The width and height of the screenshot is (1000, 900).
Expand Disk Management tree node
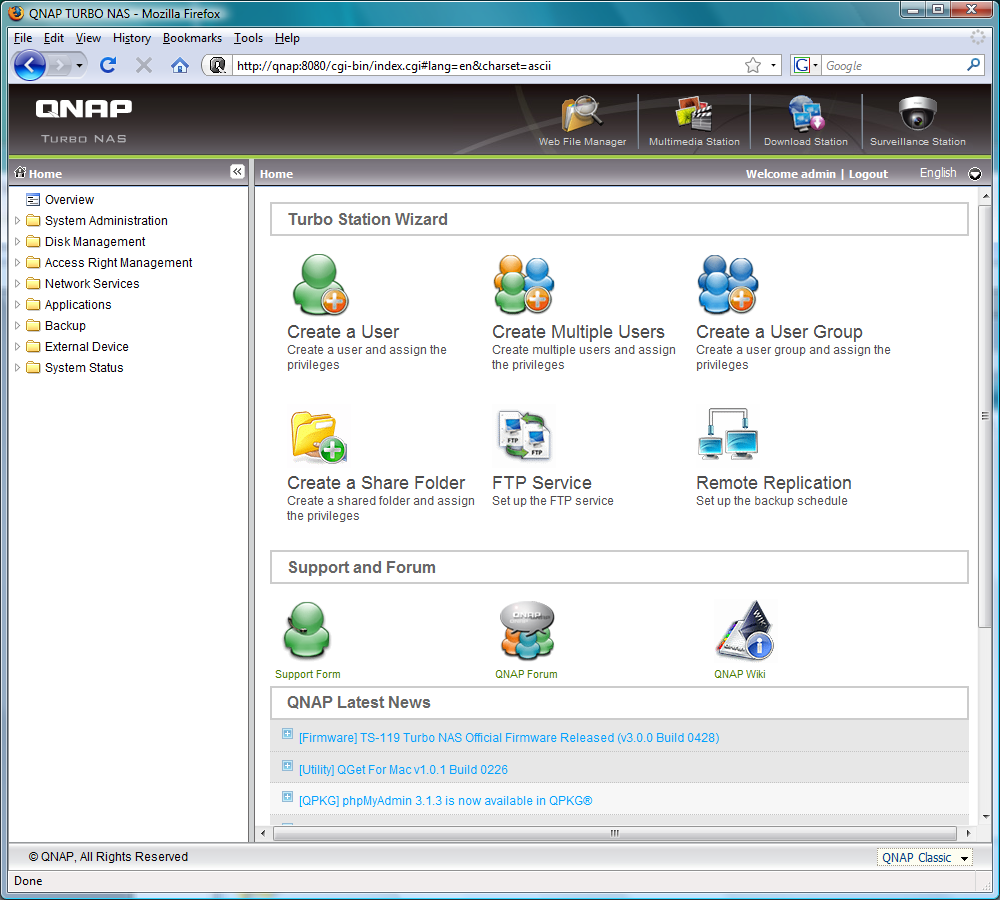click(x=17, y=242)
